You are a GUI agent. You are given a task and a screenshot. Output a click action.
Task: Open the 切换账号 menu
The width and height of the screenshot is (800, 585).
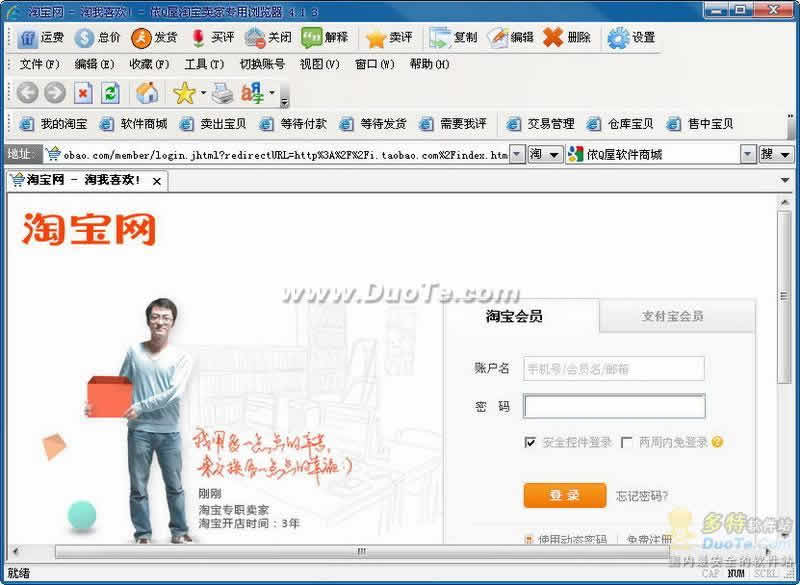pos(262,64)
